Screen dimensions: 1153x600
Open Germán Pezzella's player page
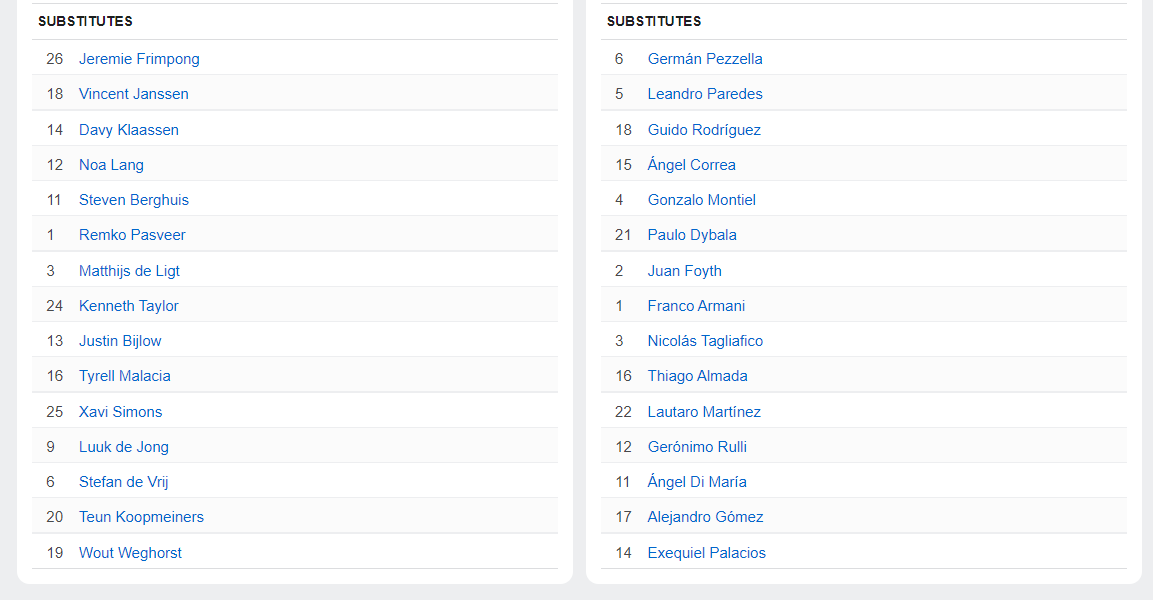(704, 59)
